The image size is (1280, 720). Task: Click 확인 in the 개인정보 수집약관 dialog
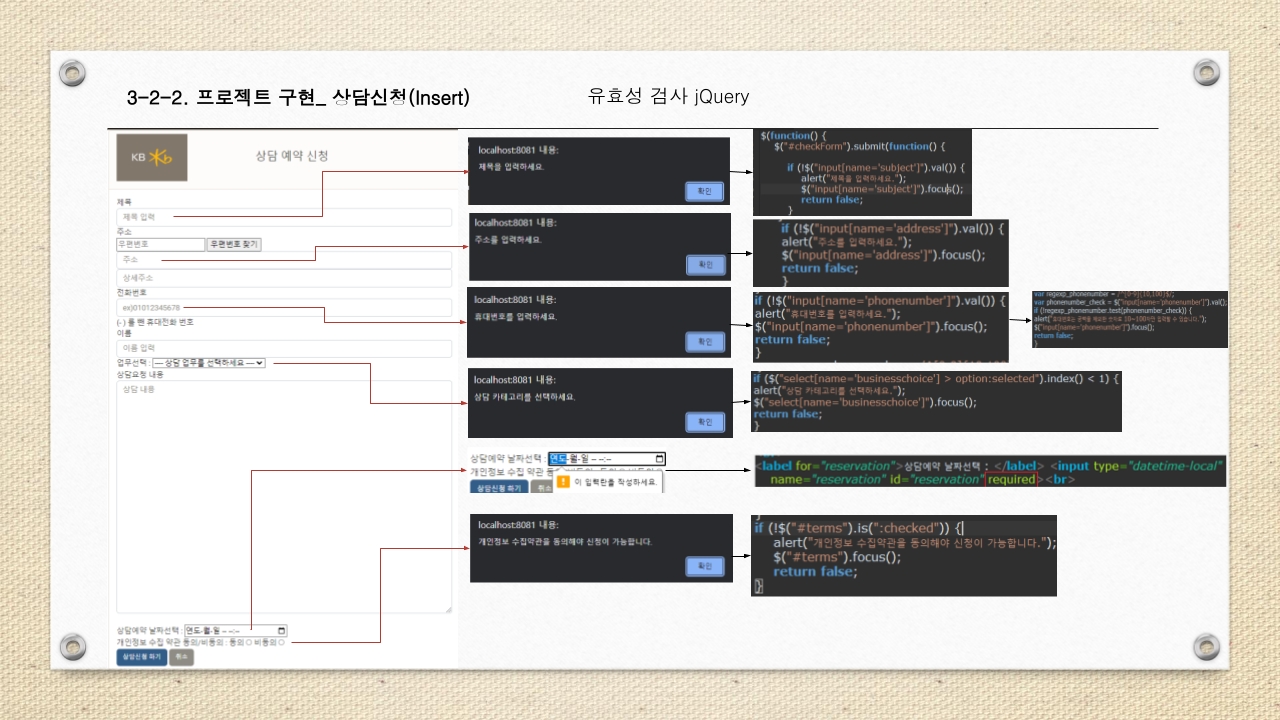pos(705,565)
